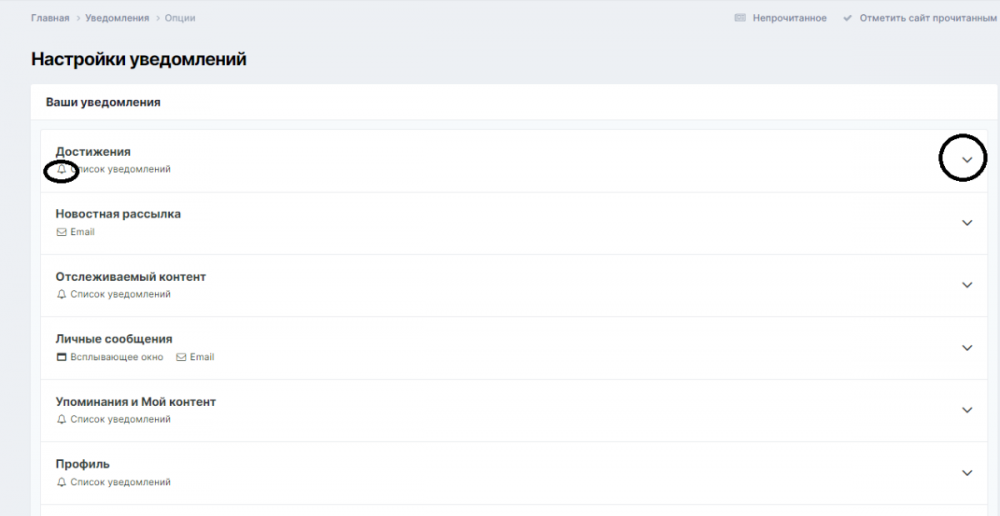Viewport: 1000px width, 516px height.
Task: Click Отметить сайт прочитанным
Action: coord(928,18)
